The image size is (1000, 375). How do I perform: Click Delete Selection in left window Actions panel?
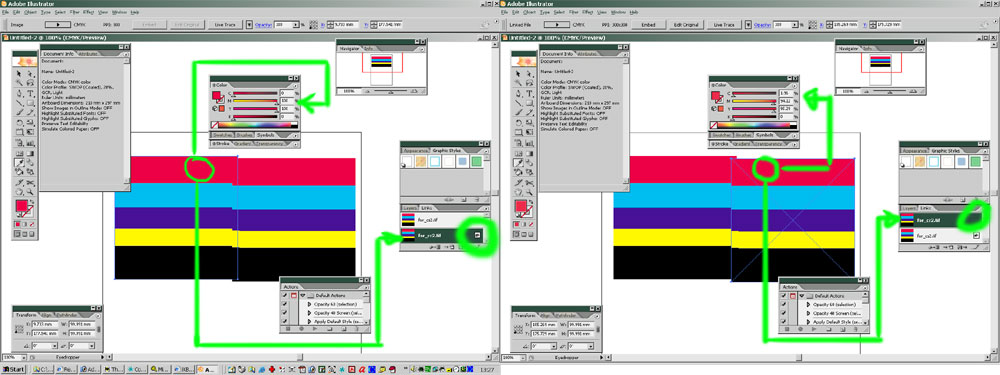357,328
